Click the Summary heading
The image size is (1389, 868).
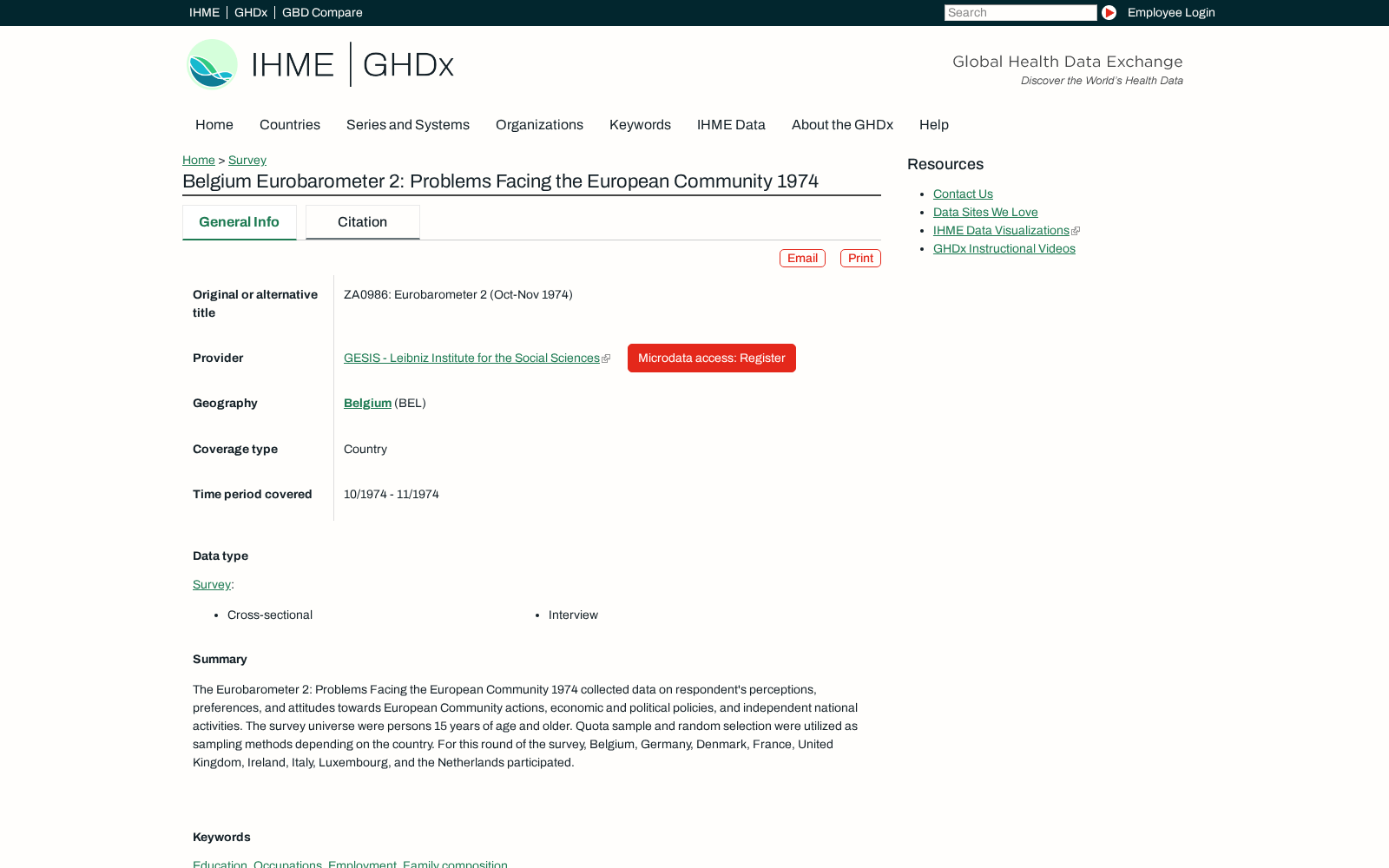tap(220, 660)
